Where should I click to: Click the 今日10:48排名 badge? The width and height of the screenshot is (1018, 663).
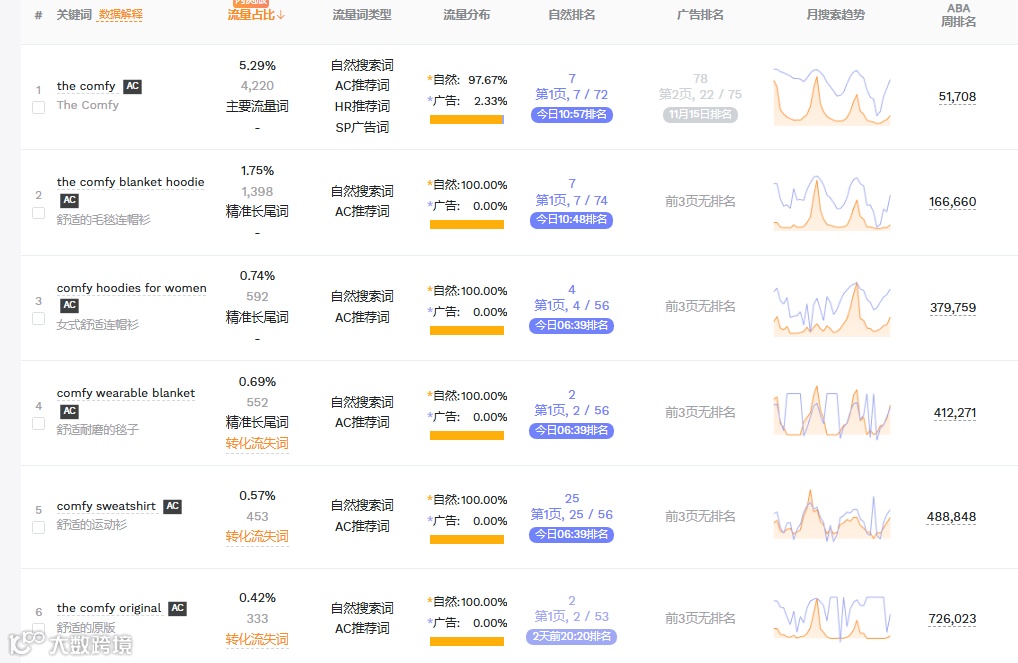point(571,219)
